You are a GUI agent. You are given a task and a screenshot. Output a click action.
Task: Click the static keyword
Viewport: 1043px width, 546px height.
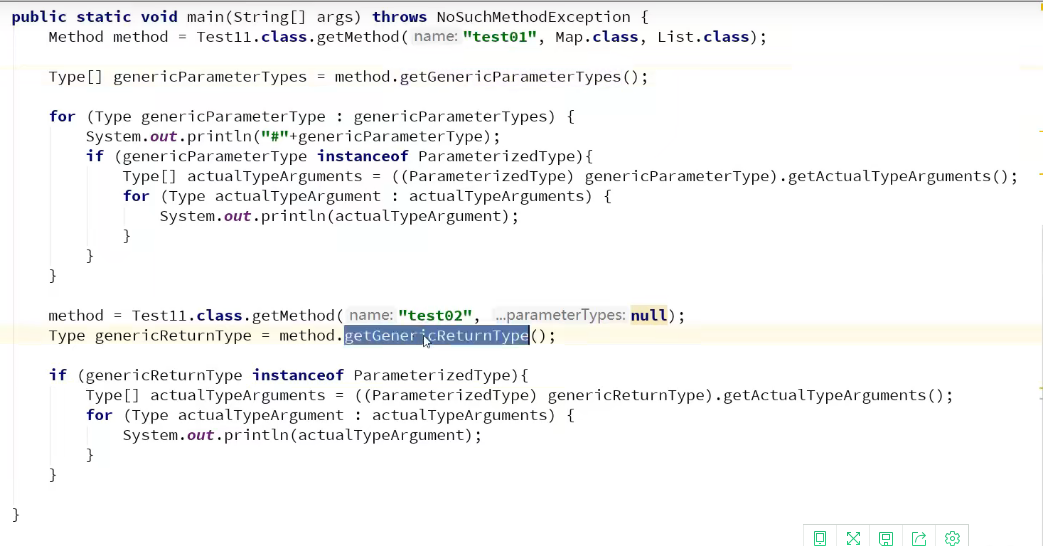pyautogui.click(x=103, y=17)
